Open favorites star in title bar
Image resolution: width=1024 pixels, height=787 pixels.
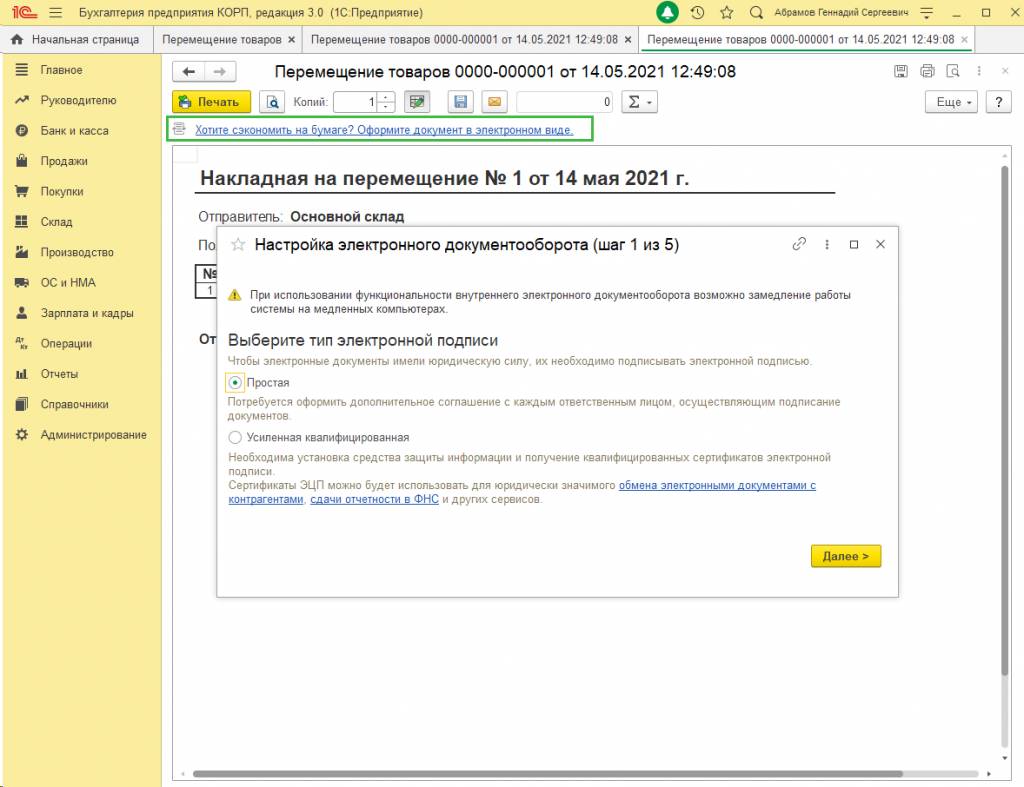(726, 12)
